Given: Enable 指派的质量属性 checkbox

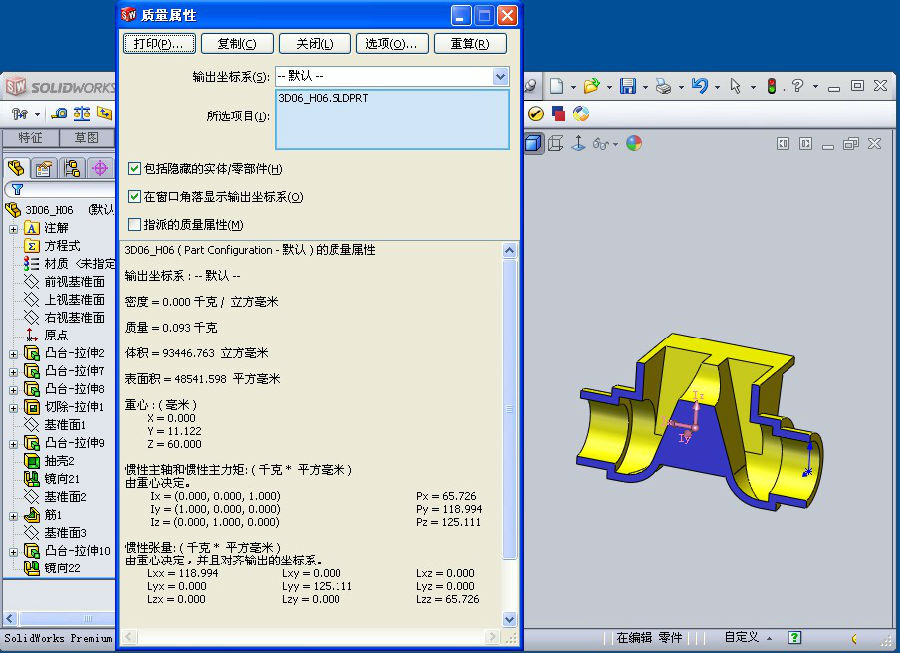Looking at the screenshot, I should (x=135, y=225).
